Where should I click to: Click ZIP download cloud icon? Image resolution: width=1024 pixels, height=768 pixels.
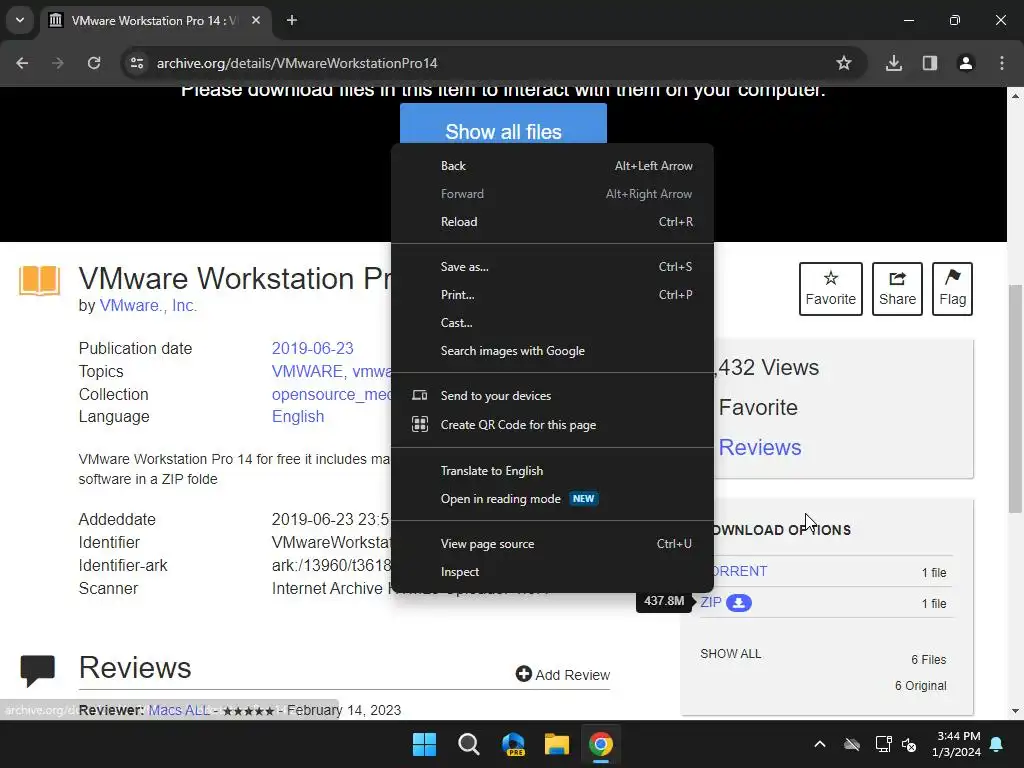(x=739, y=603)
